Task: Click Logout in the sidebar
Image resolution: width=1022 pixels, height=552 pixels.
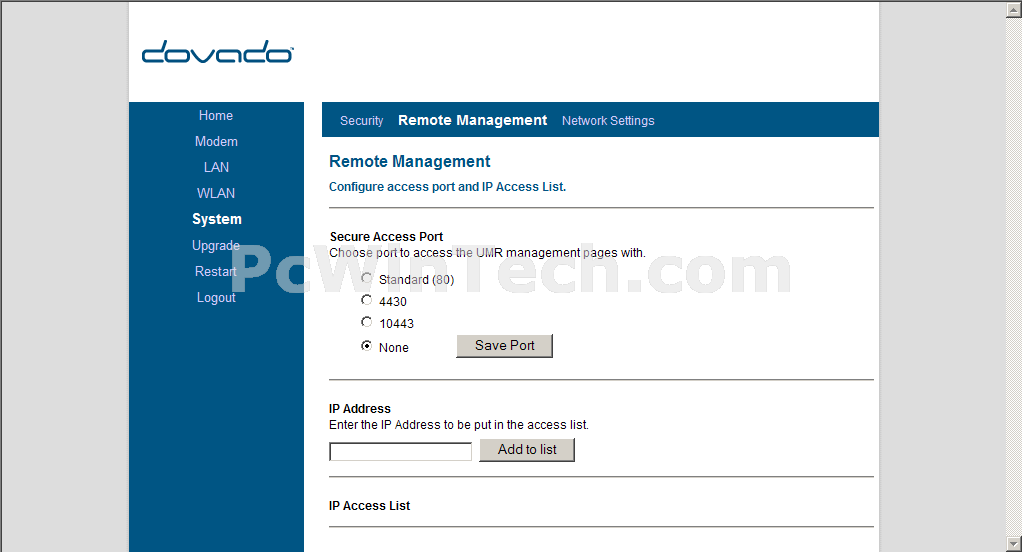Action: coord(216,298)
